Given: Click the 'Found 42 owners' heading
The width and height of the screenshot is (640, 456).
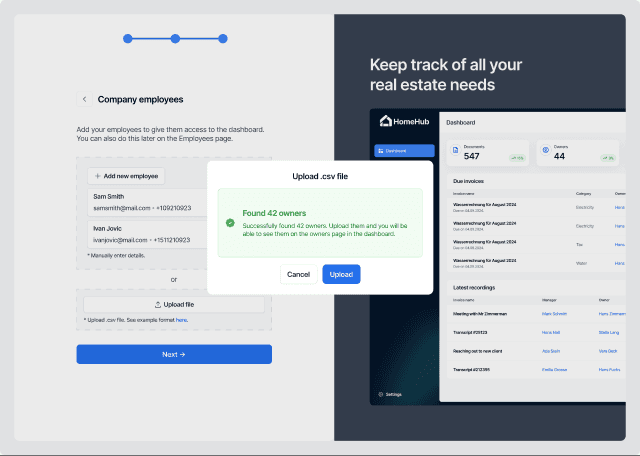Looking at the screenshot, I should tap(274, 213).
